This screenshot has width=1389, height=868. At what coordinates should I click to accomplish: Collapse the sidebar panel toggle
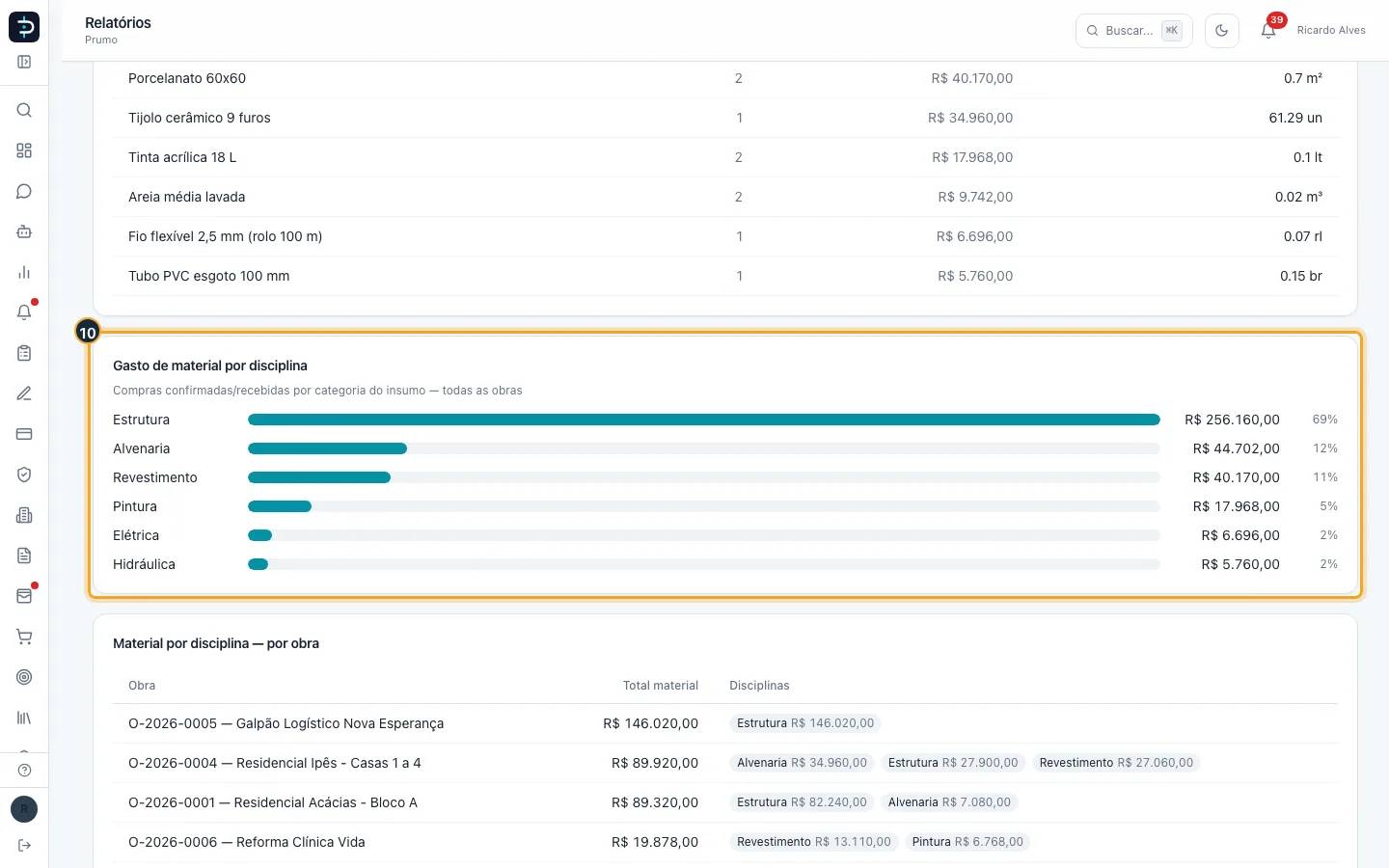(x=24, y=62)
